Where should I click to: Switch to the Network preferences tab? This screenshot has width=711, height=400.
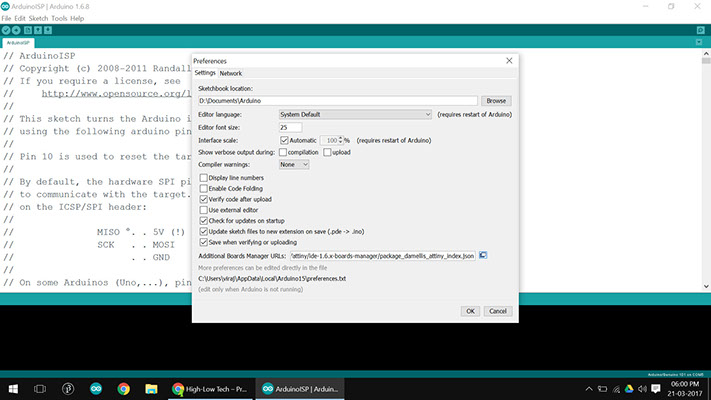click(x=231, y=73)
